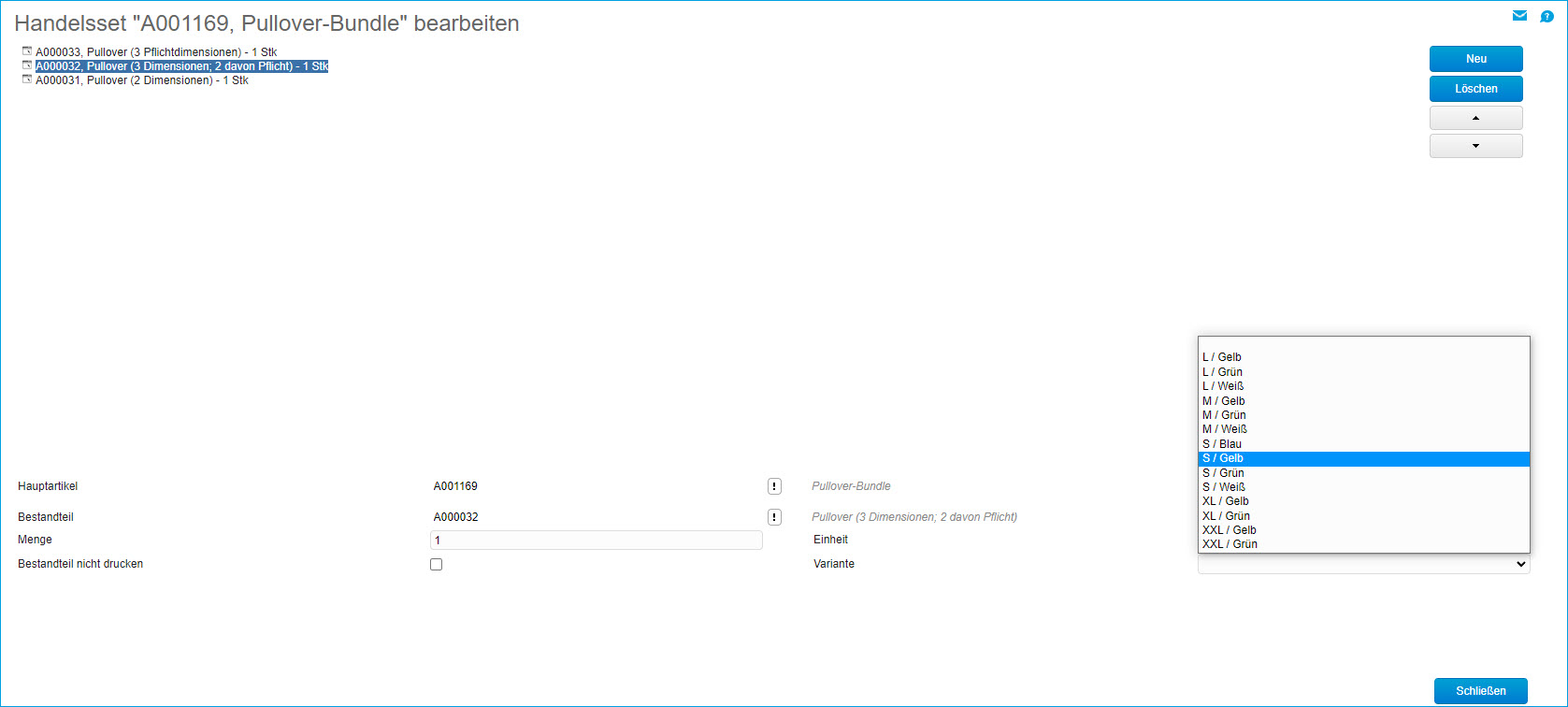Select A000032 Pullover (3 Dimensionen; 2 davon Pflicht) entry

click(x=182, y=66)
